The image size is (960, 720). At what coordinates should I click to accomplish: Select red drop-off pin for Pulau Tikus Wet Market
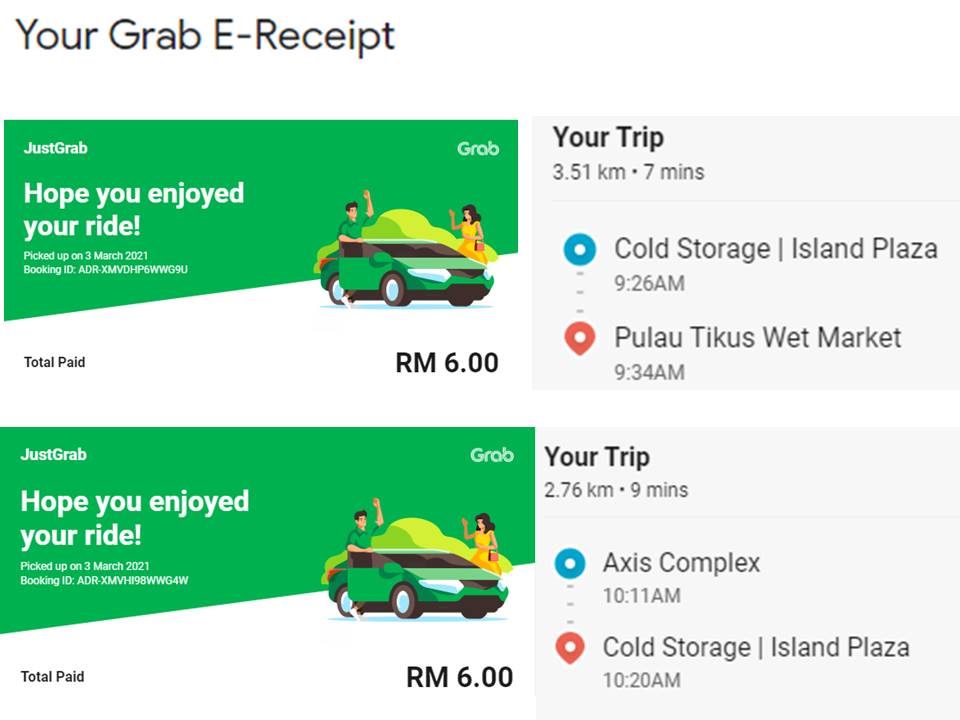[580, 339]
